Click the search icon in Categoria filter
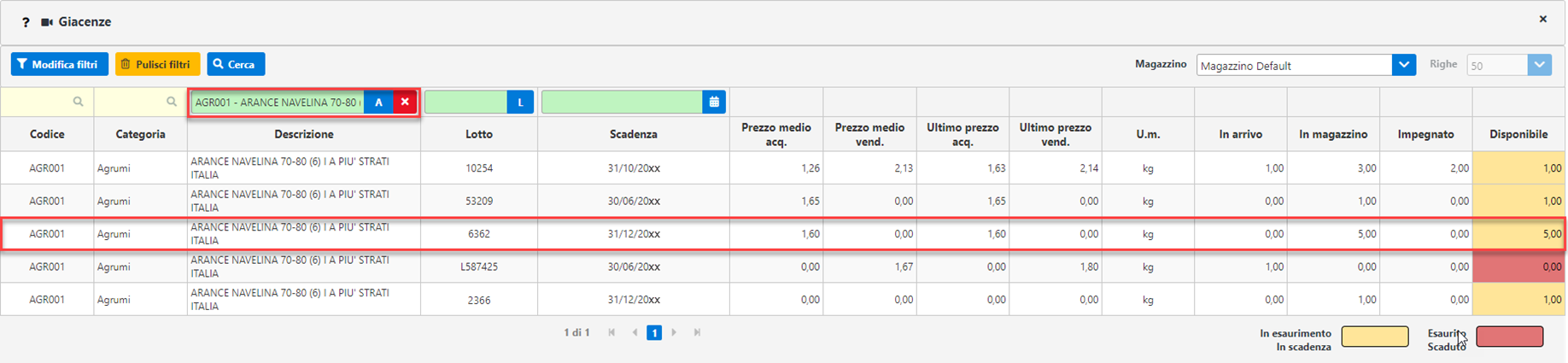Image resolution: width=1568 pixels, height=363 pixels. 172,102
